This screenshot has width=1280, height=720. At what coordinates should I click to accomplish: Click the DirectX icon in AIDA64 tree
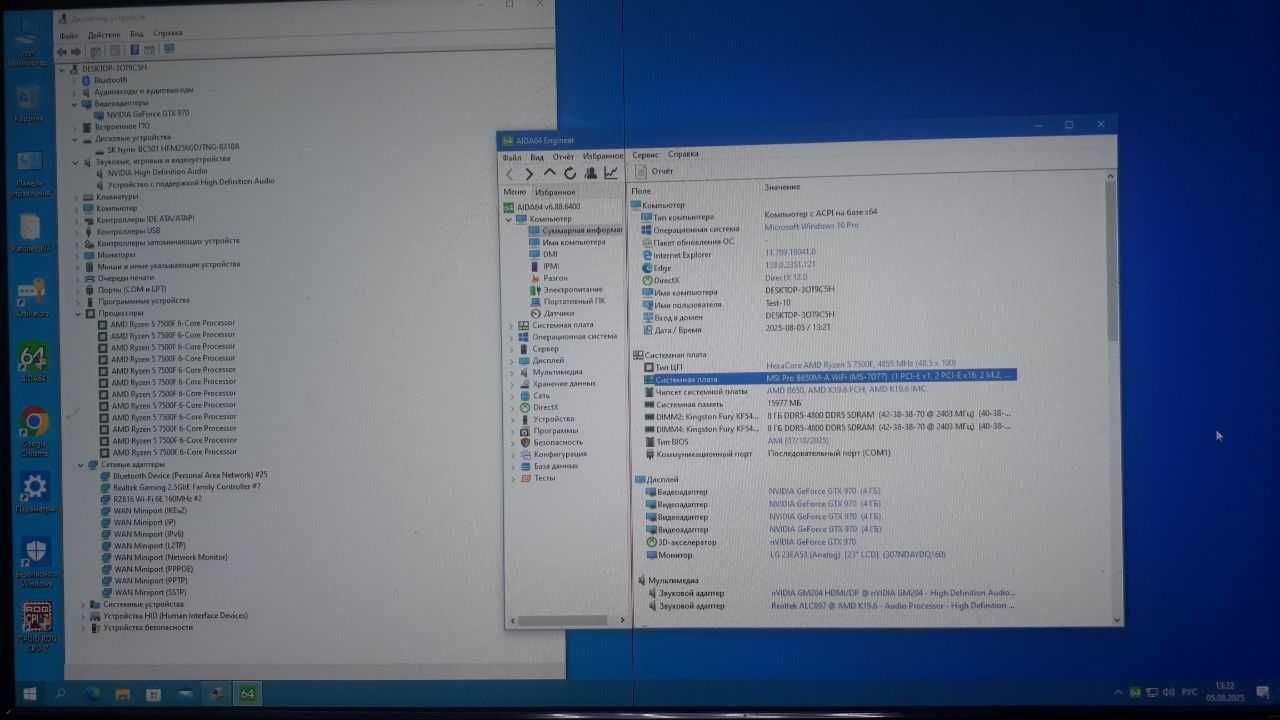pyautogui.click(x=524, y=408)
